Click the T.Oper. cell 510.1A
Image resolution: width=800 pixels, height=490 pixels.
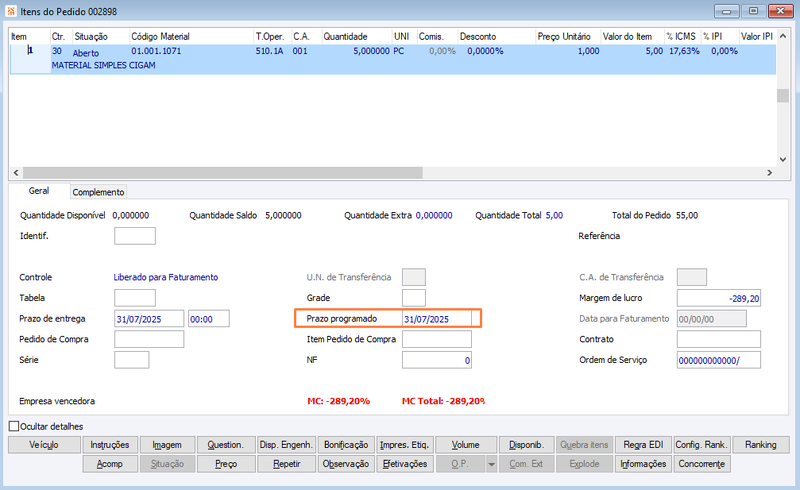tap(269, 51)
